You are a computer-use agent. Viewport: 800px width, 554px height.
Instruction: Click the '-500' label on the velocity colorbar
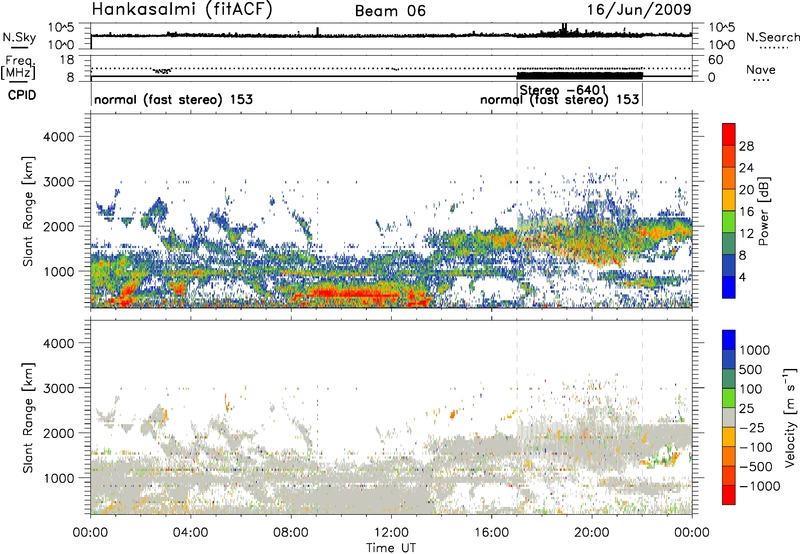(x=756, y=467)
